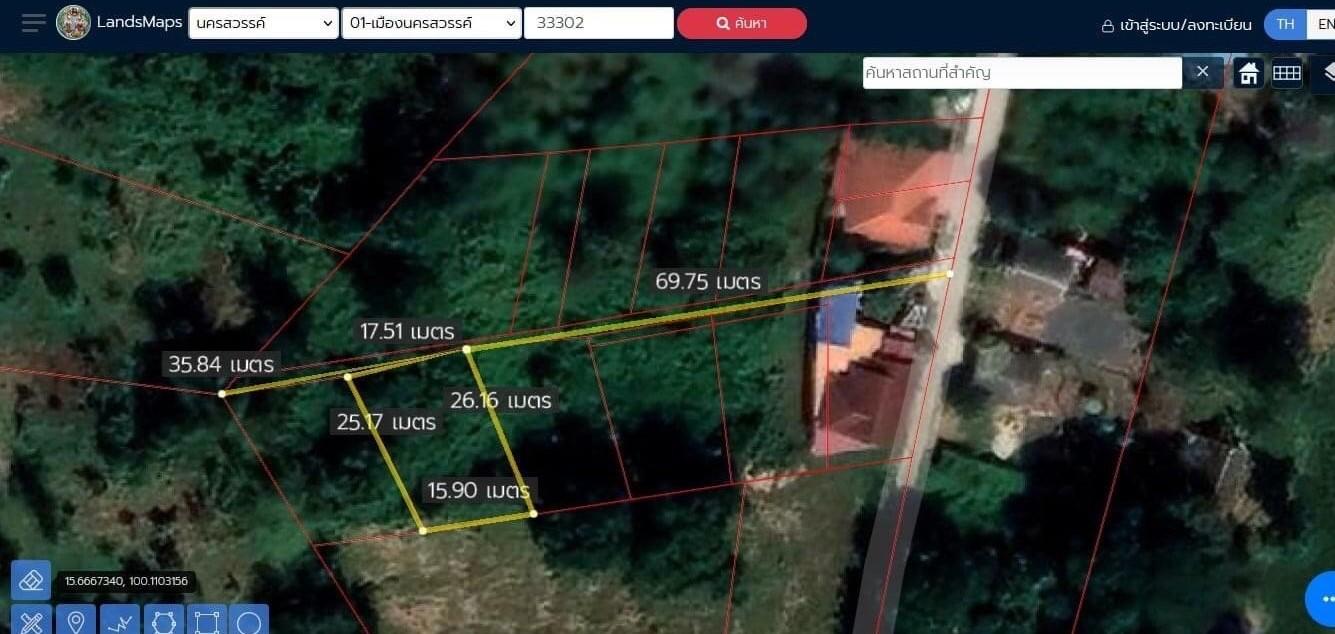Choose the location pin marker tool
This screenshot has height=634, width=1335.
tap(75, 622)
